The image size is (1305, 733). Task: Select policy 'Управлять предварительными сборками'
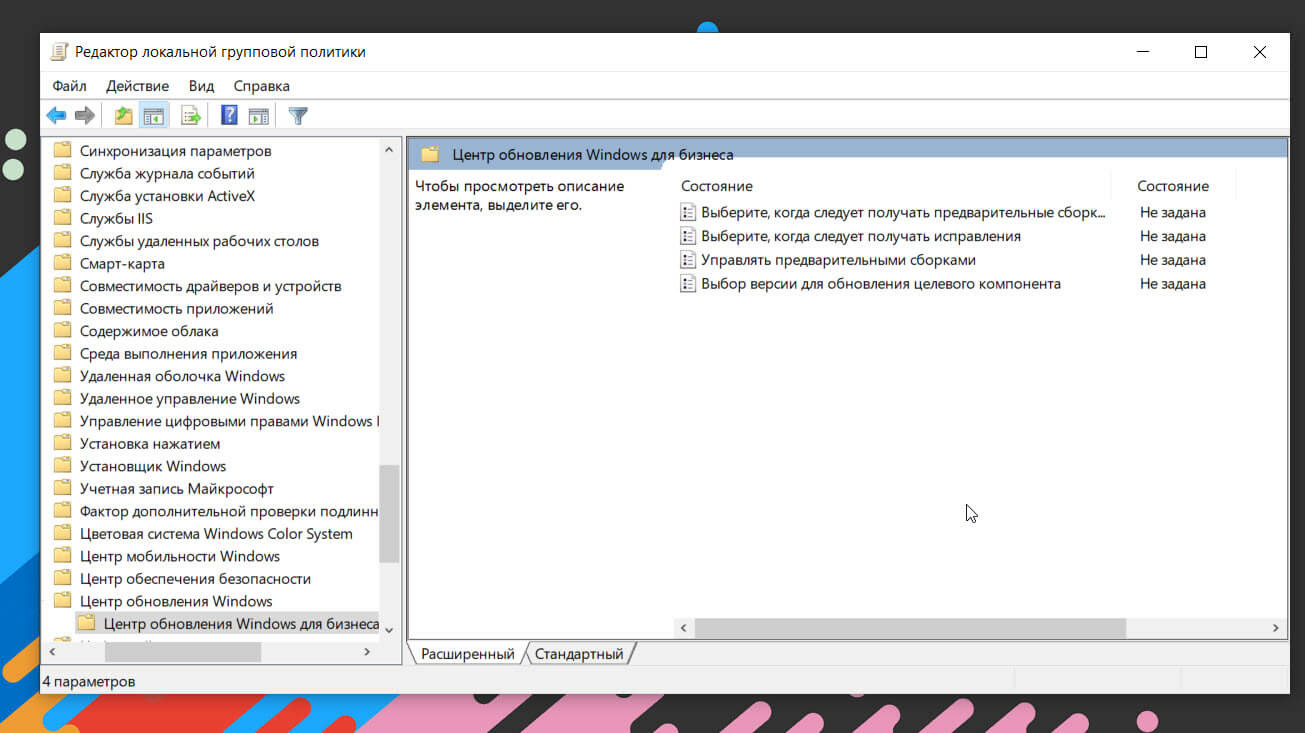[838, 260]
